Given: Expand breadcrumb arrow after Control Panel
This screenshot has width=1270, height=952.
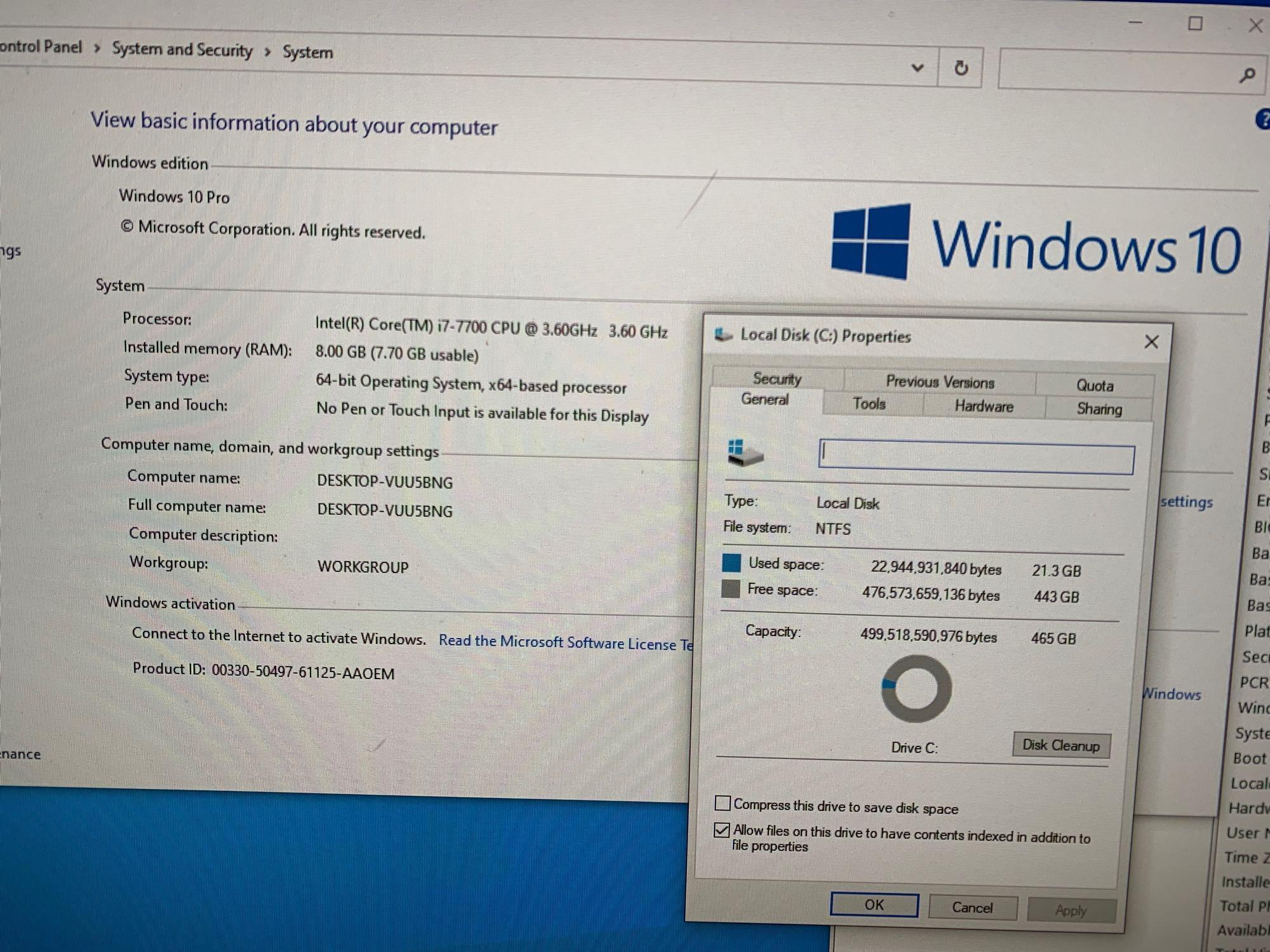Looking at the screenshot, I should (x=97, y=48).
